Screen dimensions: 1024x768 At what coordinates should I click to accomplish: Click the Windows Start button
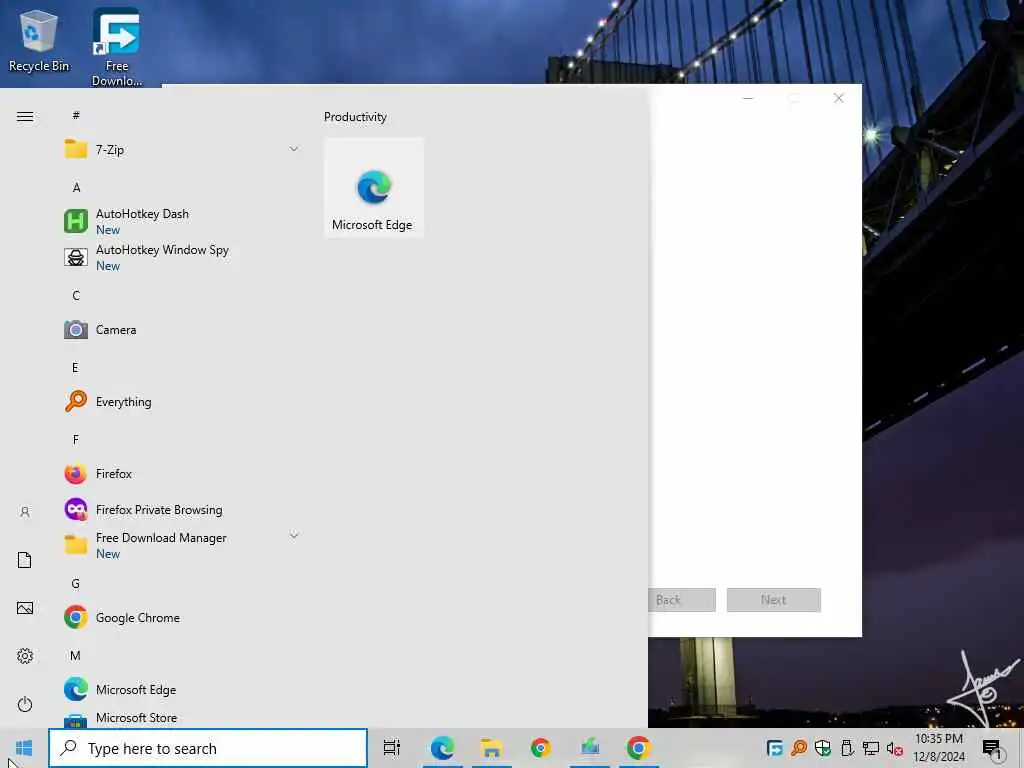(24, 748)
